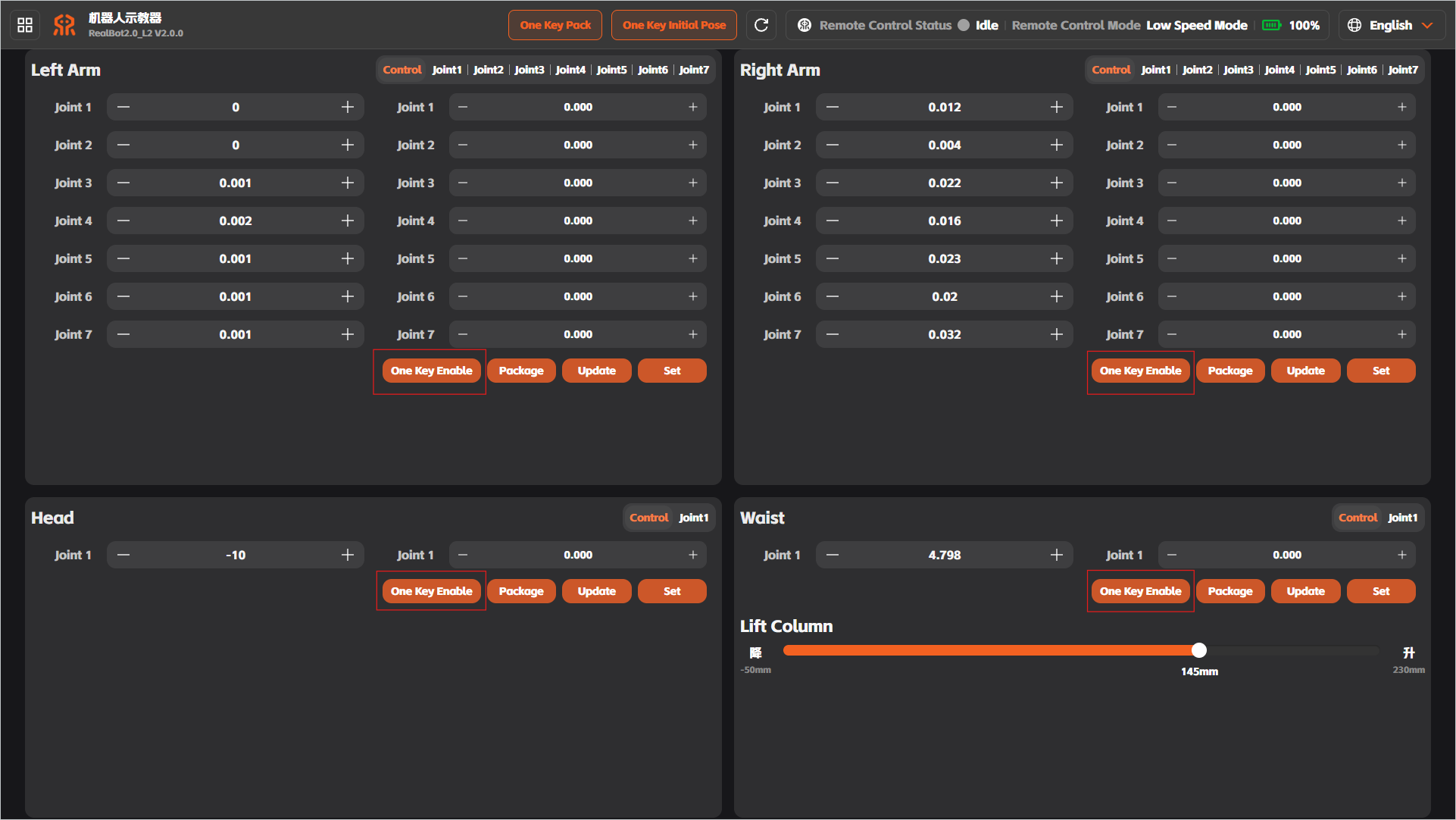The image size is (1456, 820).
Task: Decrease Waist Joint 1 position value
Action: pos(833,555)
